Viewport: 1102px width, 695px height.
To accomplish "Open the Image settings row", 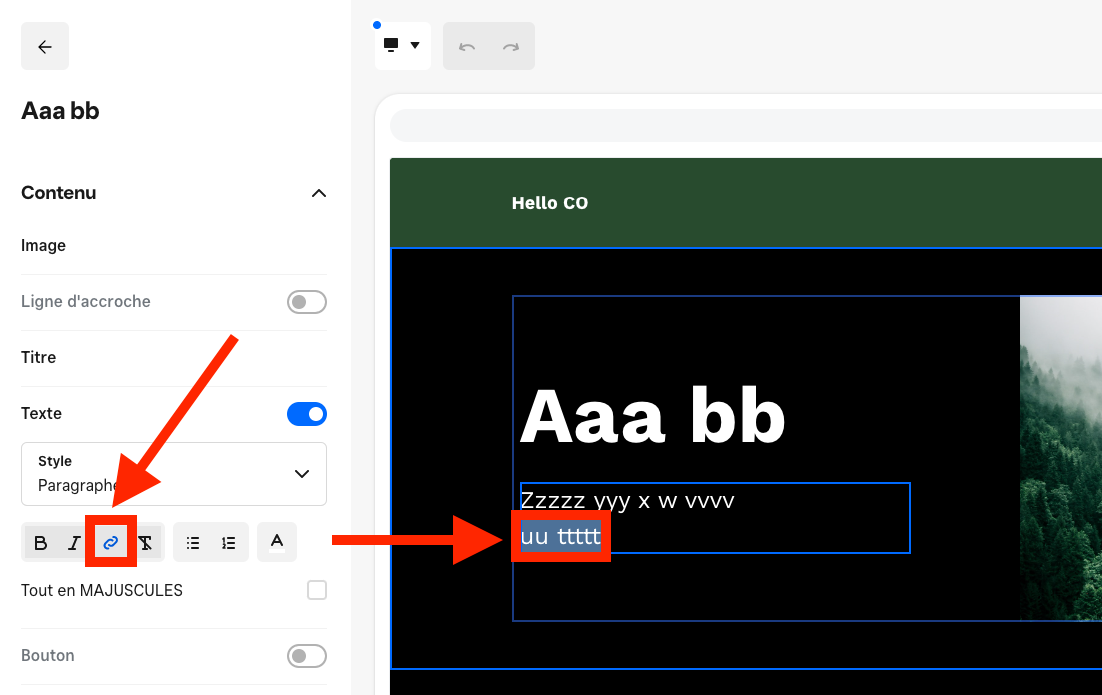I will click(x=174, y=246).
